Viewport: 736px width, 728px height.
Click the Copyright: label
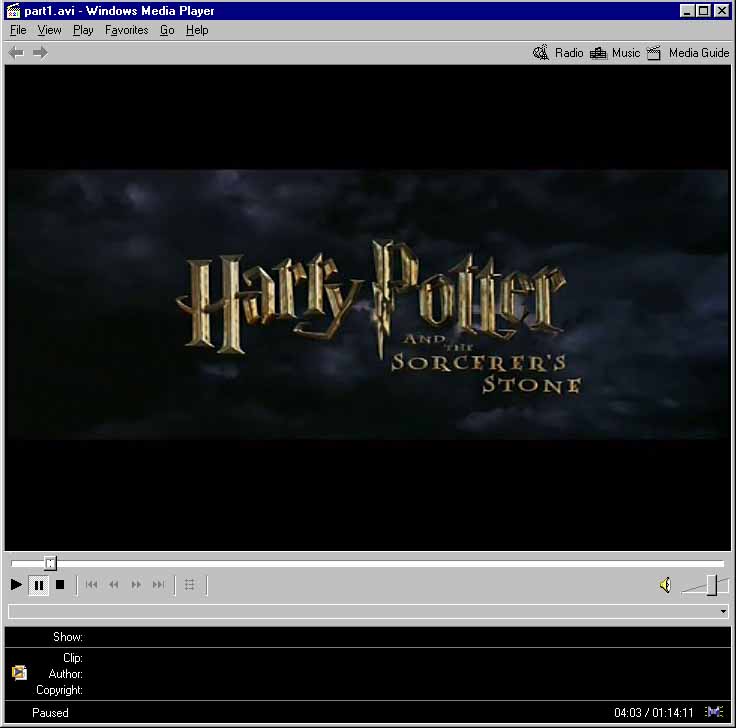[x=59, y=690]
